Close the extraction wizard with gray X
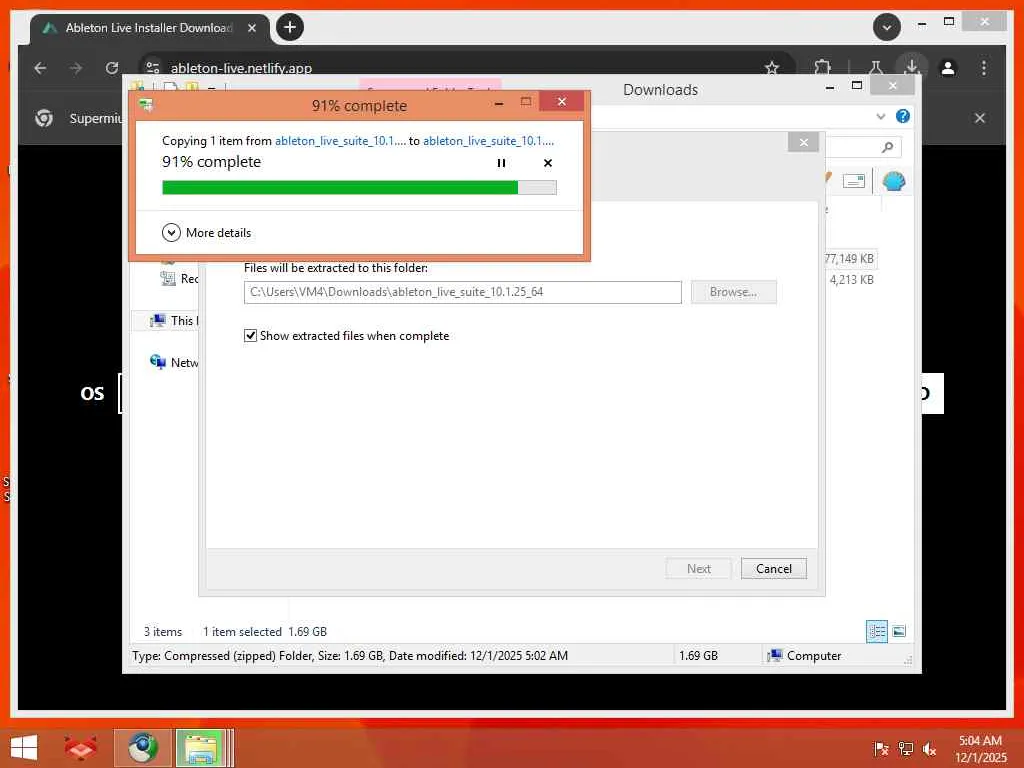This screenshot has height=768, width=1024. click(x=803, y=142)
